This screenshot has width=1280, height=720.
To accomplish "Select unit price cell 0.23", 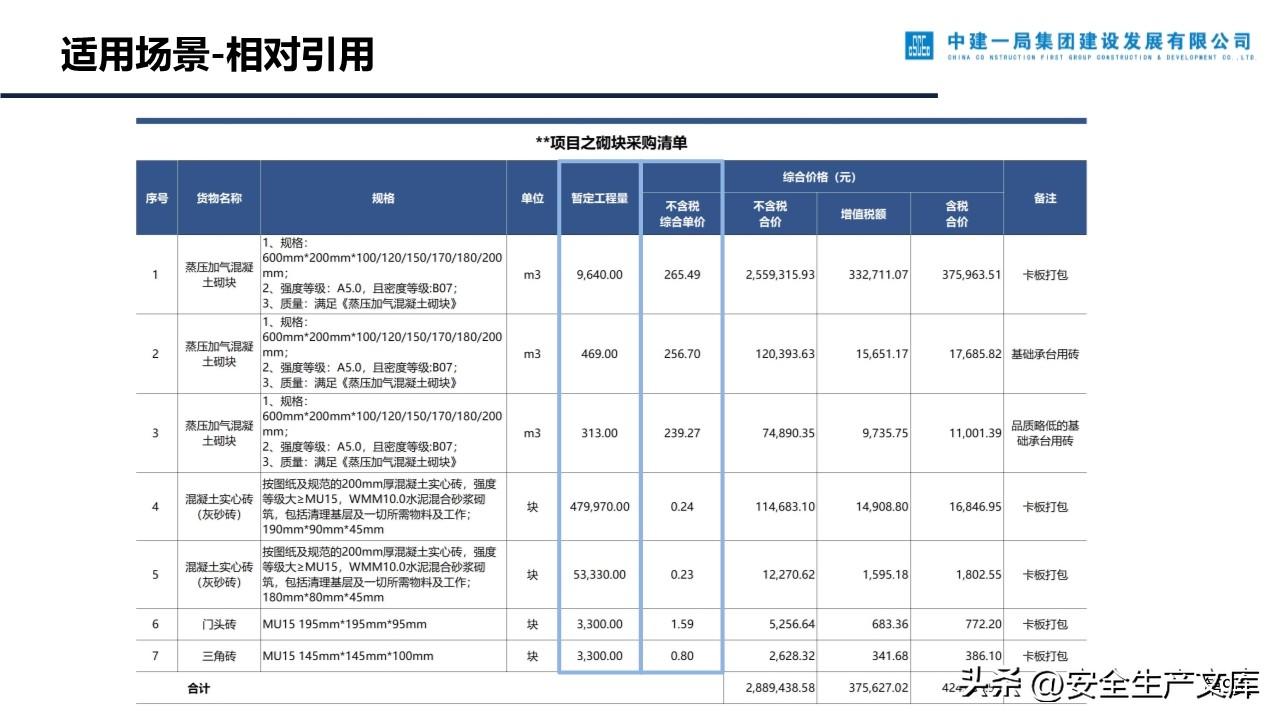I will pyautogui.click(x=681, y=574).
